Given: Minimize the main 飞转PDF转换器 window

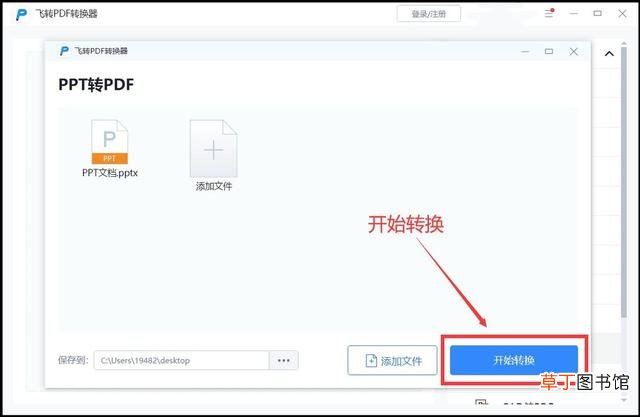Looking at the screenshot, I should [x=574, y=14].
